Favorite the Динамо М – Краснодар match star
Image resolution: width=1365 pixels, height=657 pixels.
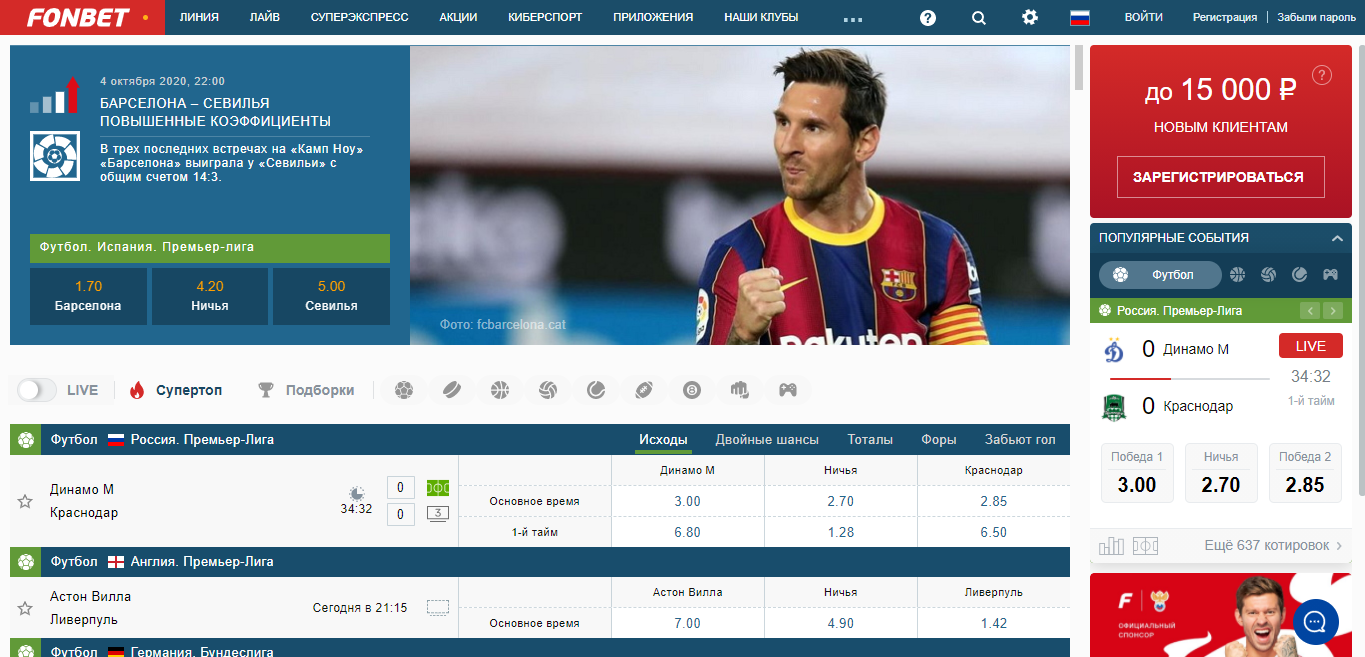pos(25,501)
